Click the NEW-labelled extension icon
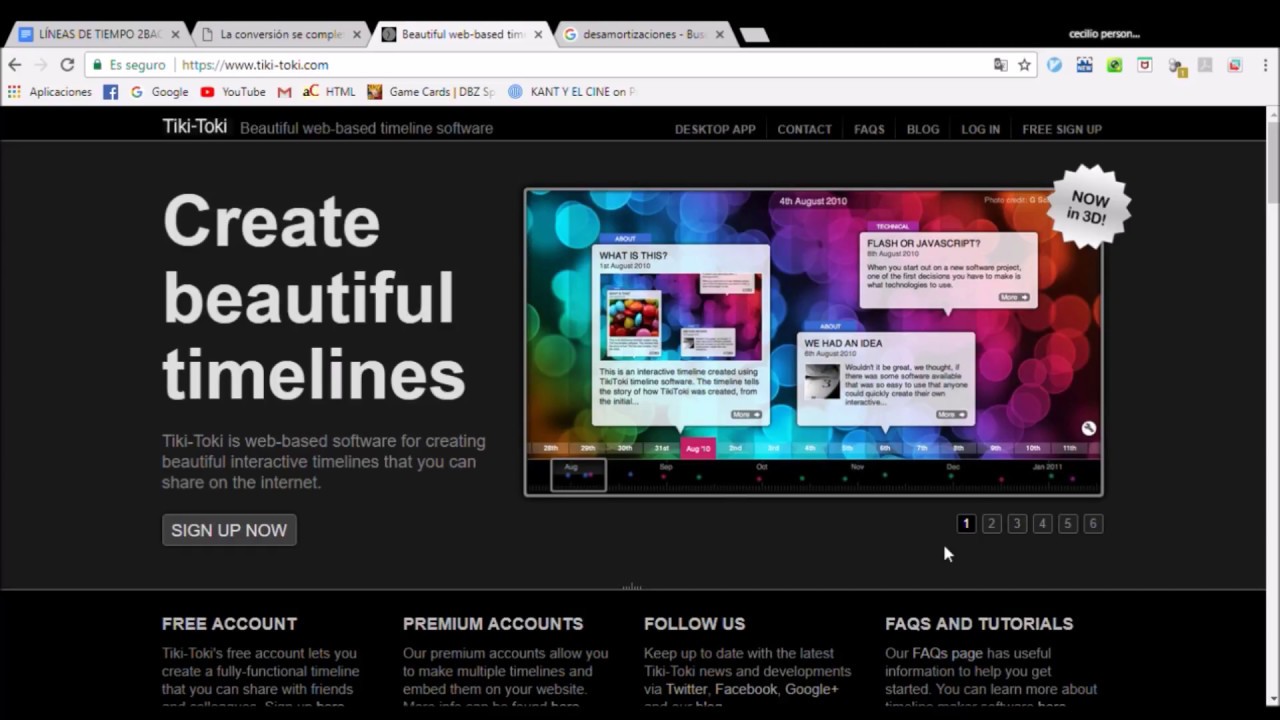Screen dimensions: 1280x720 (1084, 65)
